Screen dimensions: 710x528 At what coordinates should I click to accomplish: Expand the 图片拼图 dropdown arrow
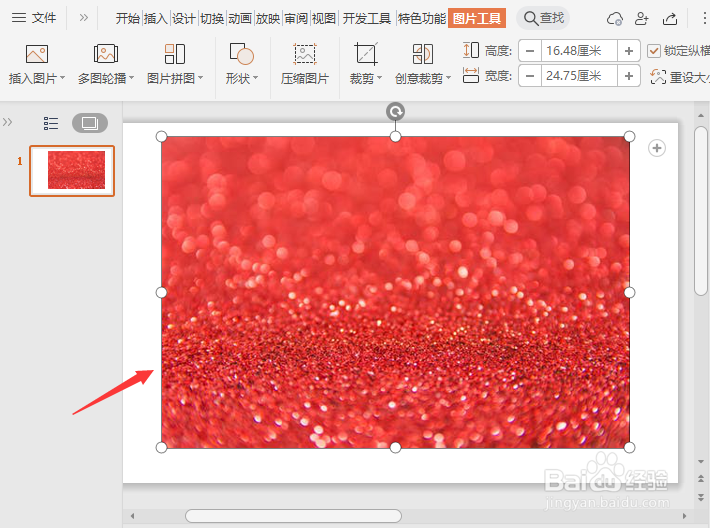201,78
